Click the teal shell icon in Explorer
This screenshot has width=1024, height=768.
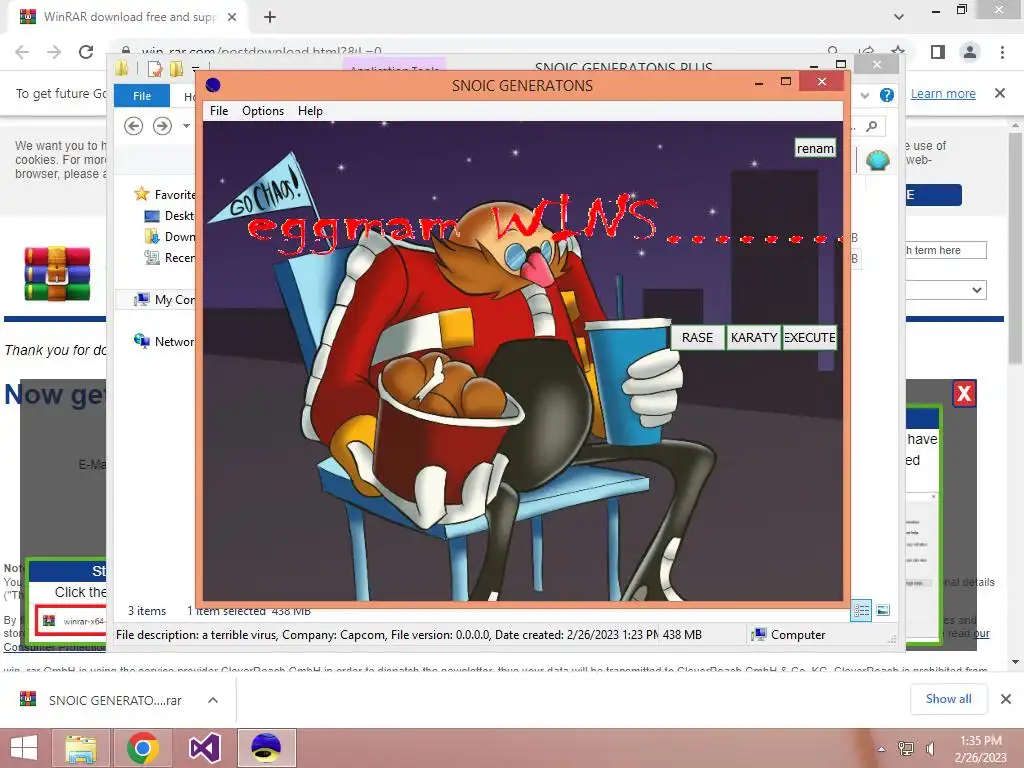(878, 159)
